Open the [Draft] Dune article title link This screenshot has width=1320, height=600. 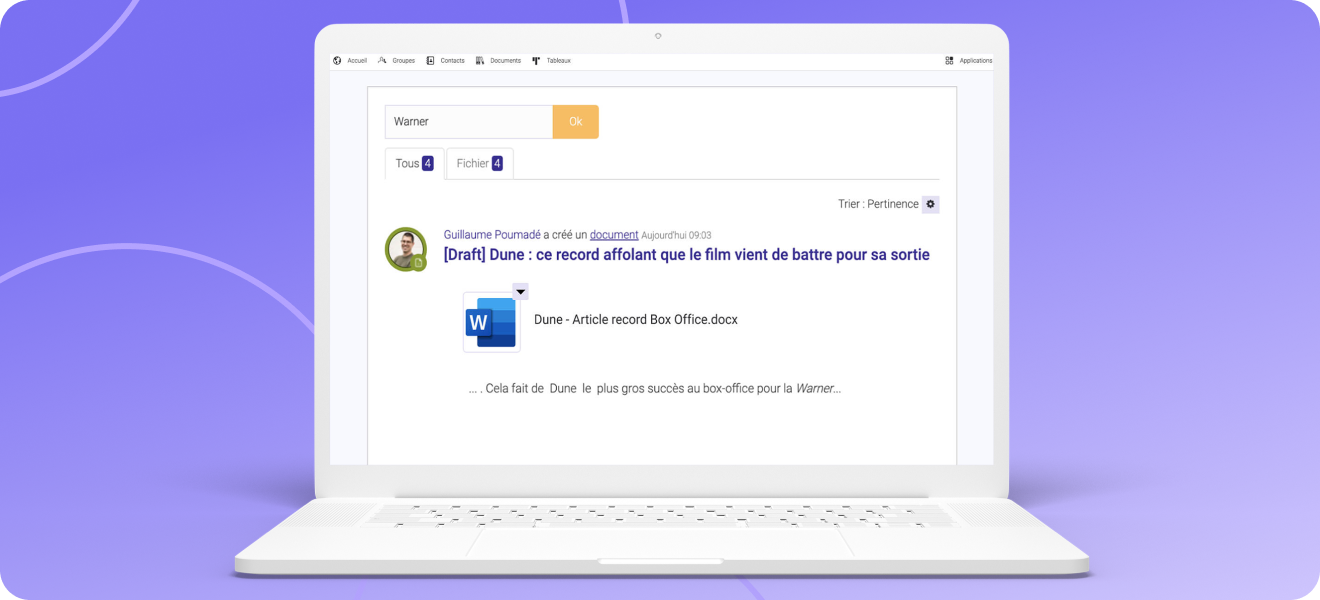tap(686, 255)
